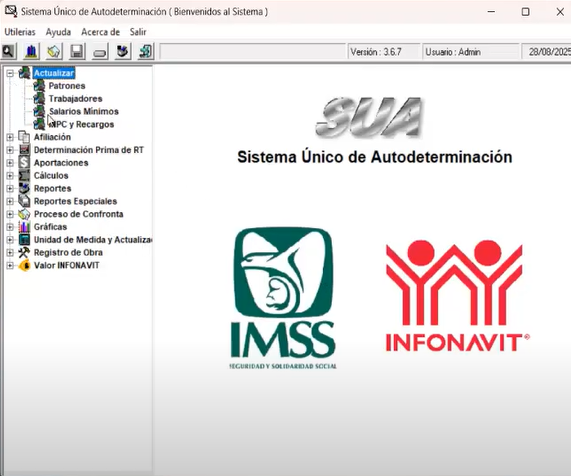This screenshot has width=571, height=476.
Task: Click the Registro de Obra hammer icon
Action: 24,252
